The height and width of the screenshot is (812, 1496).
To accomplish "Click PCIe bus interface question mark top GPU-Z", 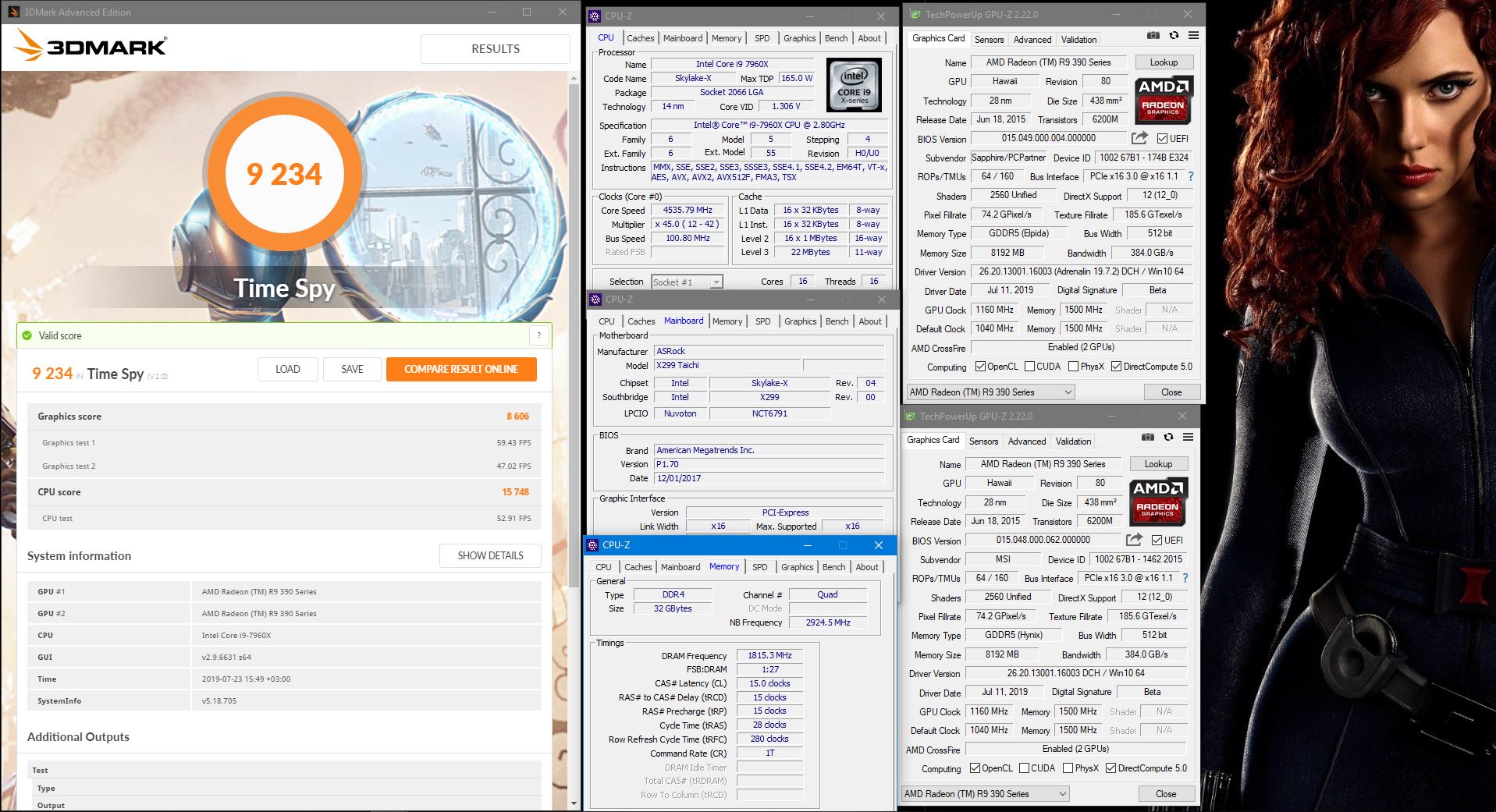I will pyautogui.click(x=1191, y=176).
